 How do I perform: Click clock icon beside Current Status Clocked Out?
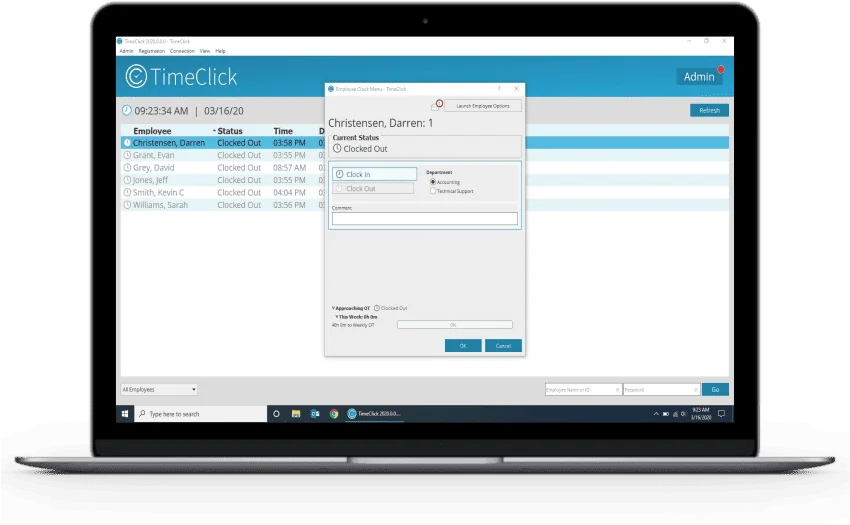pyautogui.click(x=337, y=149)
